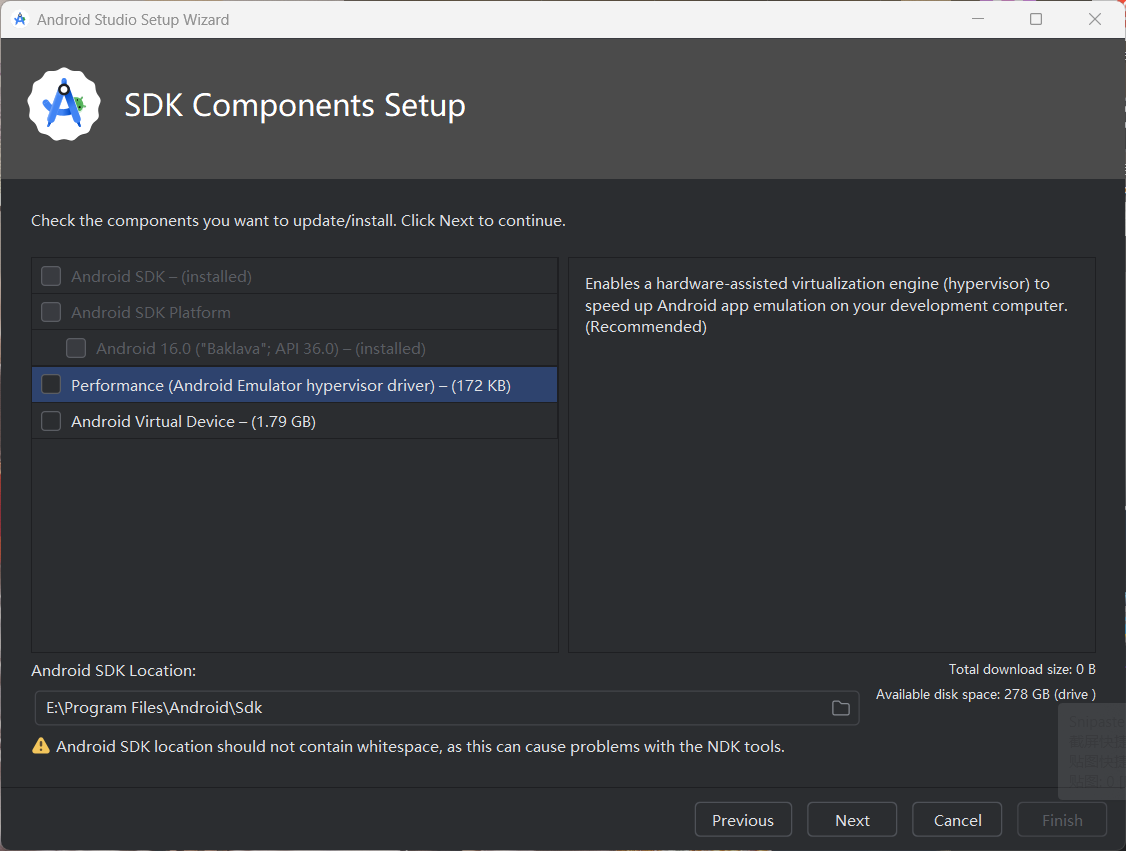Screen dimensions: 1126x851
Task: Click the yellow whitespace warning icon
Action: pyautogui.click(x=41, y=746)
